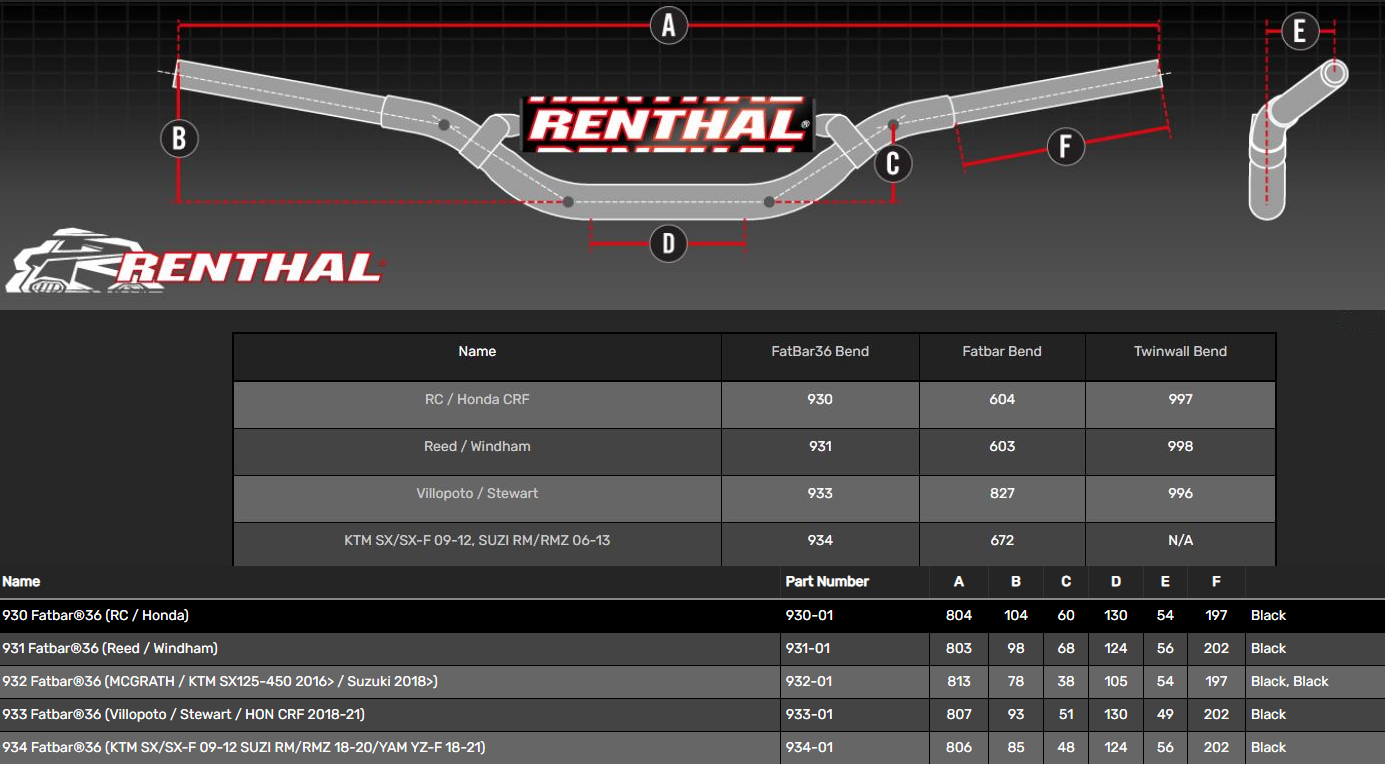Select 933 Fatbar®36 (Villopoto / Stewart) row name
Screen dimensions: 1385x764
[183, 714]
